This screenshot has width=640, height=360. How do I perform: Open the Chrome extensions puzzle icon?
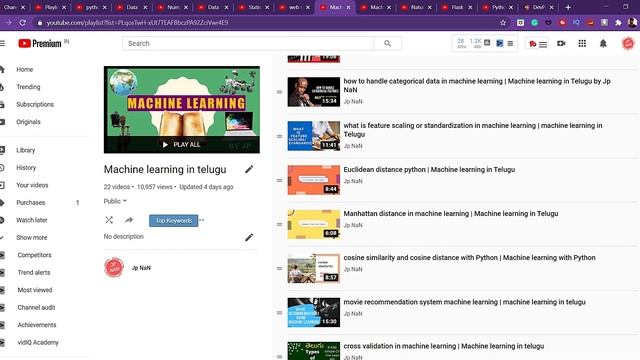[618, 23]
